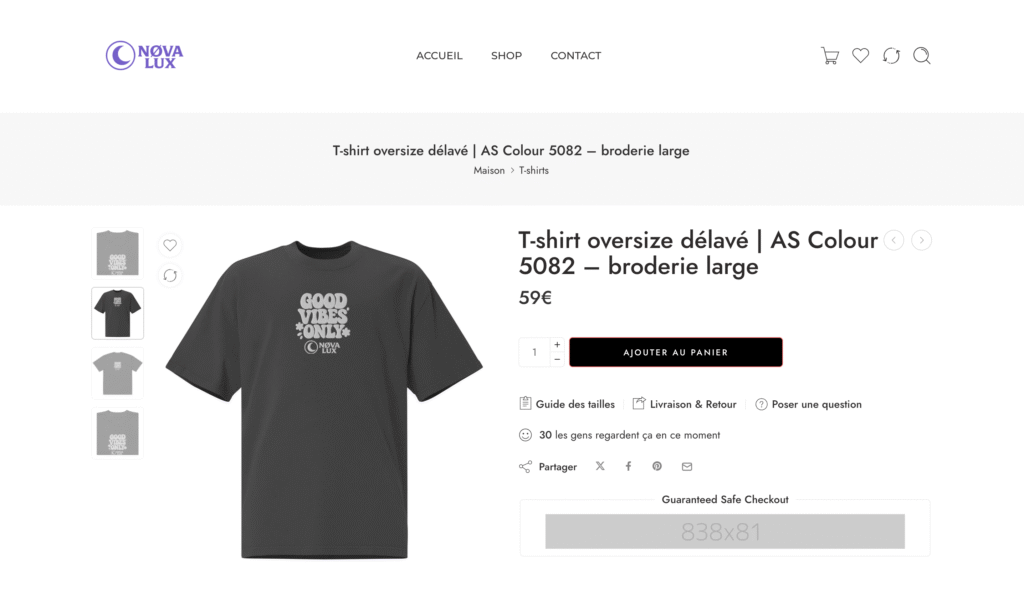This screenshot has width=1024, height=613.
Task: Click compare icon beside product image
Action: [x=170, y=275]
